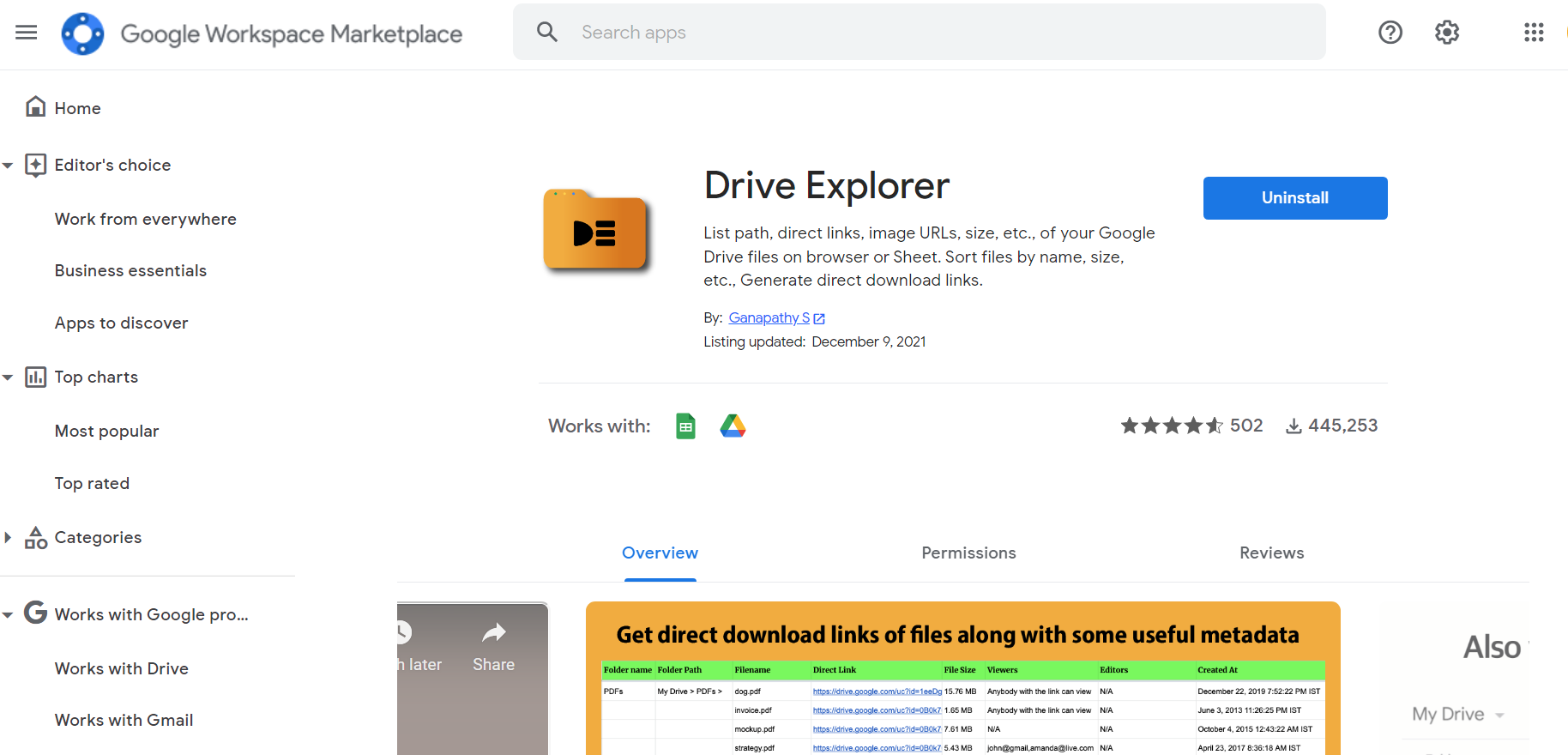This screenshot has height=755, width=1568.
Task: Open the Help icon
Action: point(1390,33)
